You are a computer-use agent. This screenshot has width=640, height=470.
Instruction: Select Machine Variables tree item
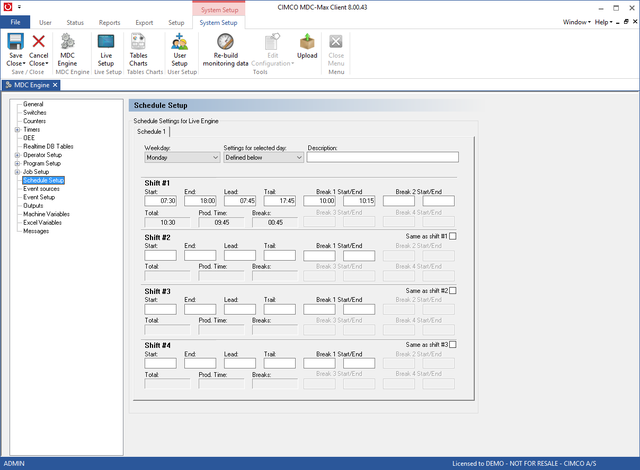[x=46, y=214]
